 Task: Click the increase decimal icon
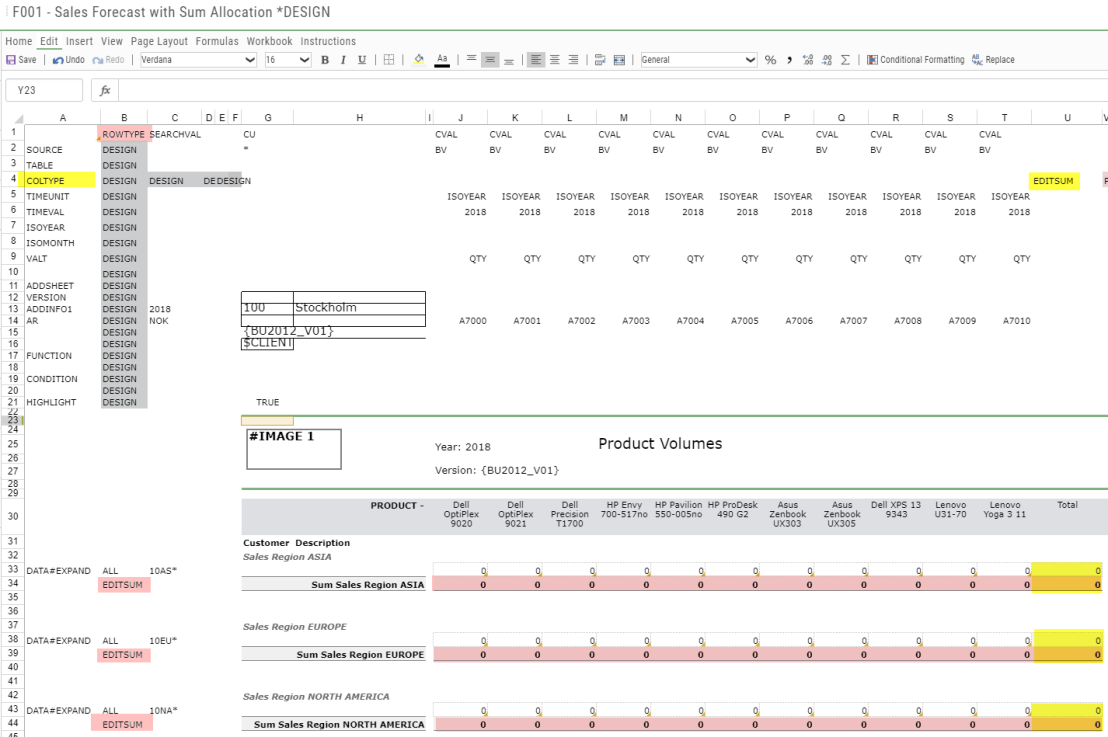point(808,60)
